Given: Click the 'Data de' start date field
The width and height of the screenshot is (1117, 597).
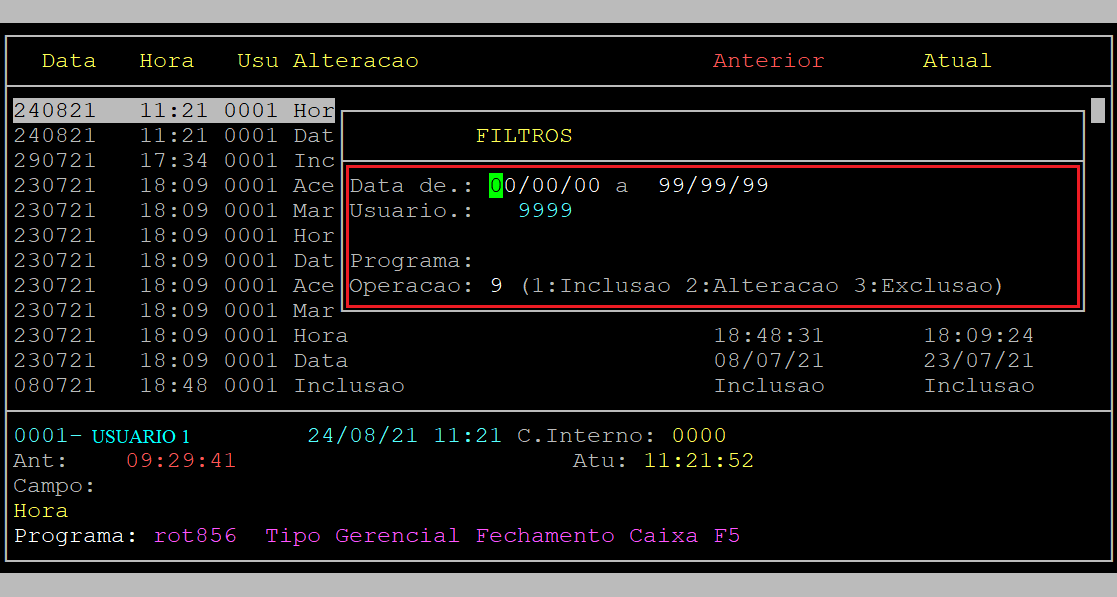Looking at the screenshot, I should pyautogui.click(x=544, y=186).
